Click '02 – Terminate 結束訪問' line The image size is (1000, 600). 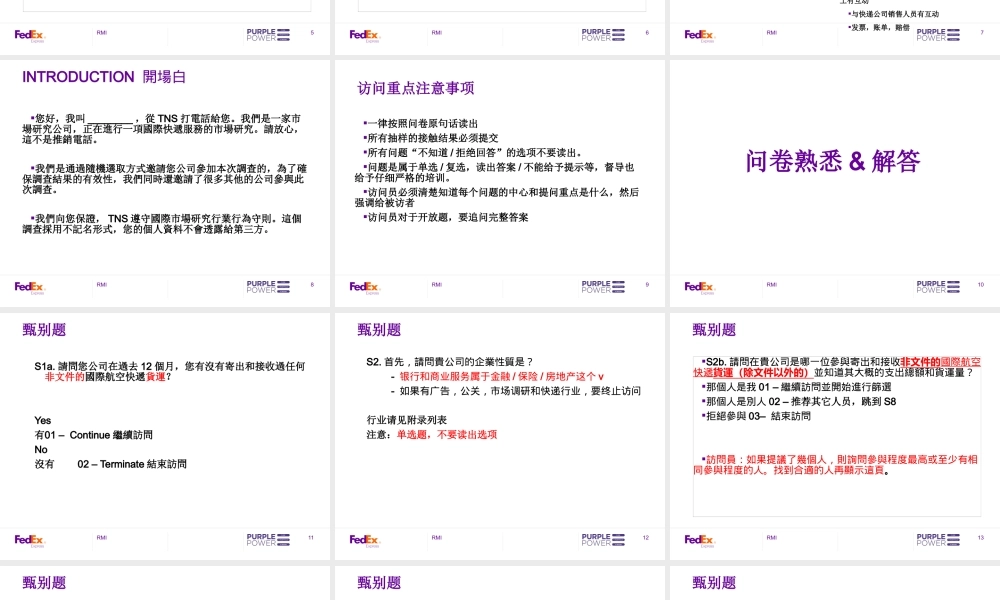coord(132,464)
